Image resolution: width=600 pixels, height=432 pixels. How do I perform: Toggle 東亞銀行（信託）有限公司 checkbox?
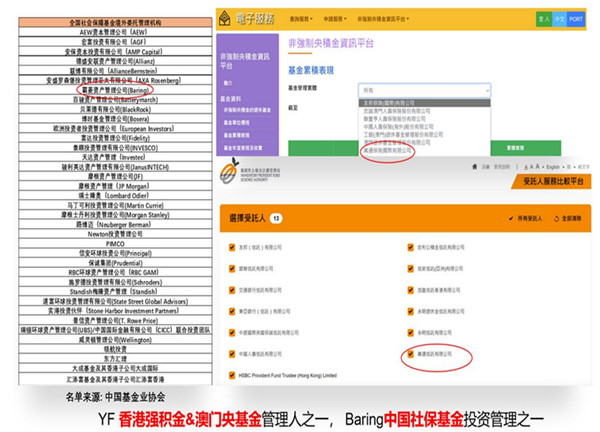pyautogui.click(x=232, y=311)
